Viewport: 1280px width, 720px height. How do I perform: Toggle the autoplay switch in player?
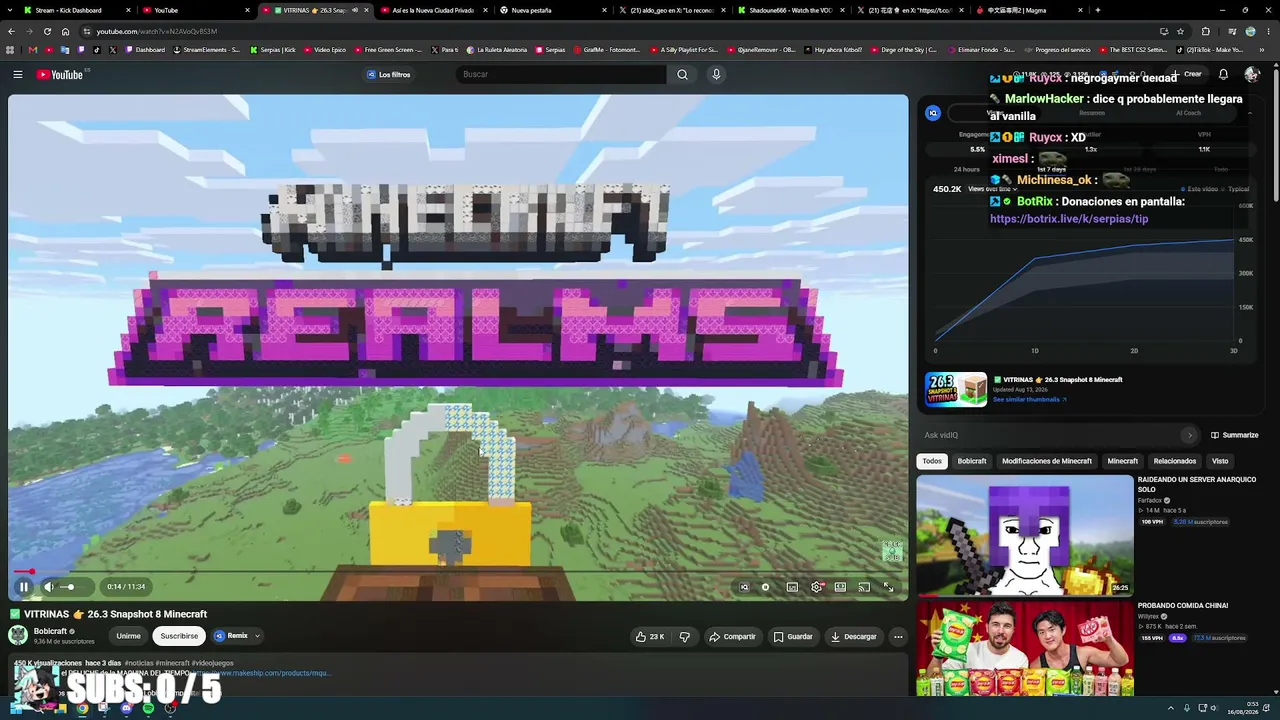click(766, 587)
